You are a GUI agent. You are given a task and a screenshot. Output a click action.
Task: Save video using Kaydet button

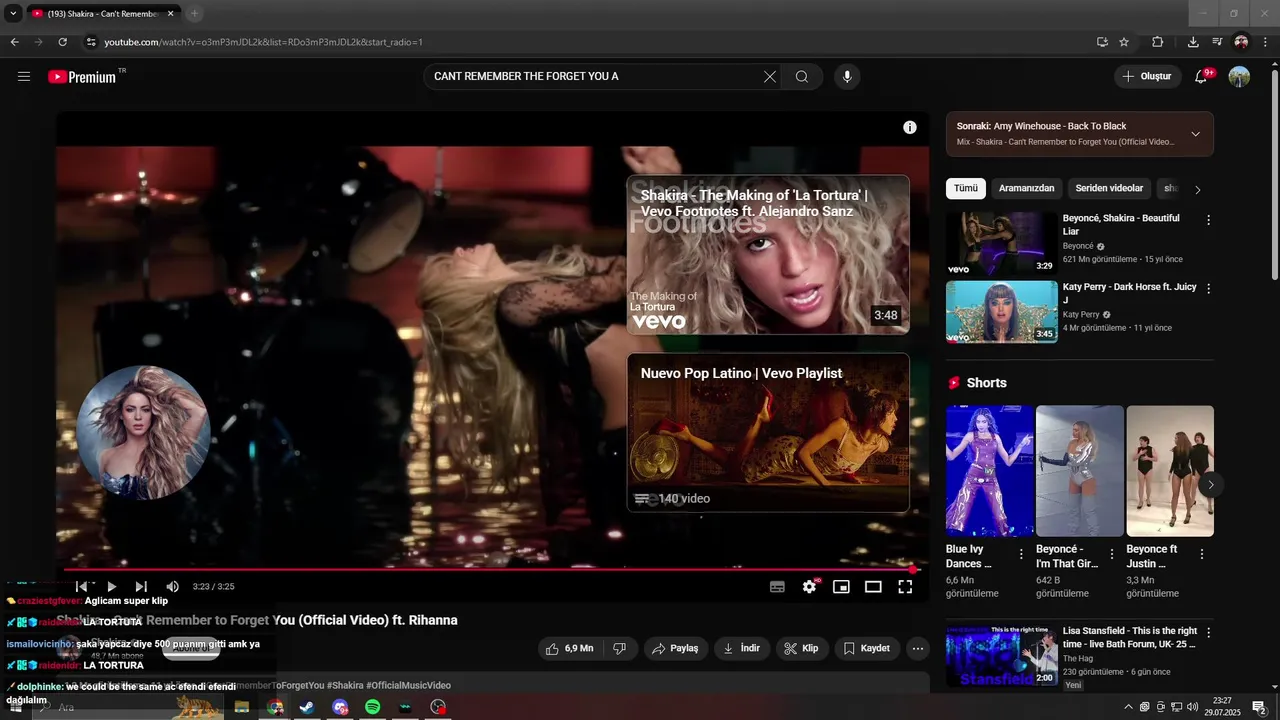[867, 648]
